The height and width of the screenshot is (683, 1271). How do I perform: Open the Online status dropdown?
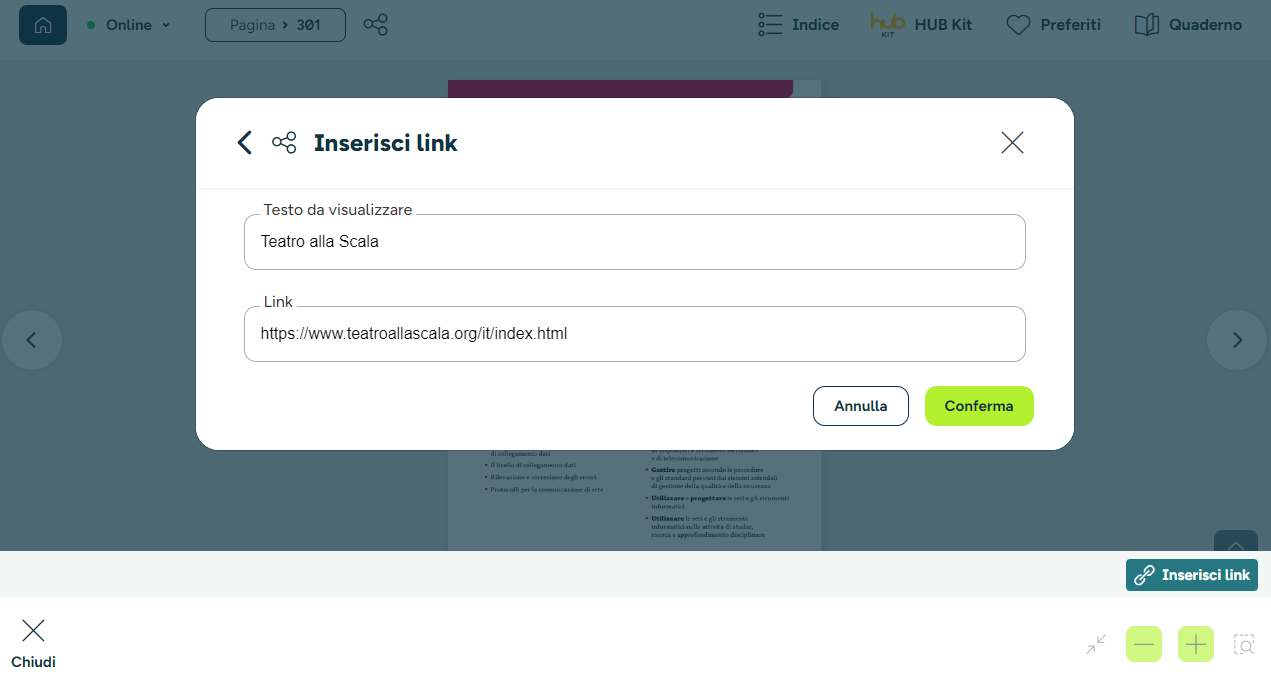(x=129, y=25)
